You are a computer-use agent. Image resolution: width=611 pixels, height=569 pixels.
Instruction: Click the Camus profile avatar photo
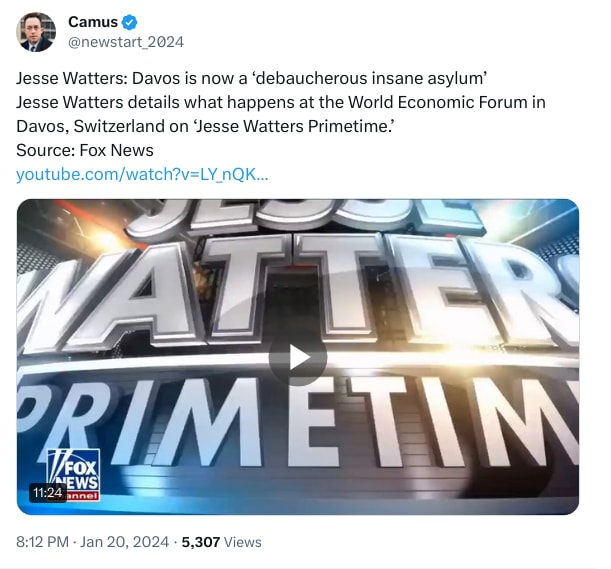coord(36,32)
